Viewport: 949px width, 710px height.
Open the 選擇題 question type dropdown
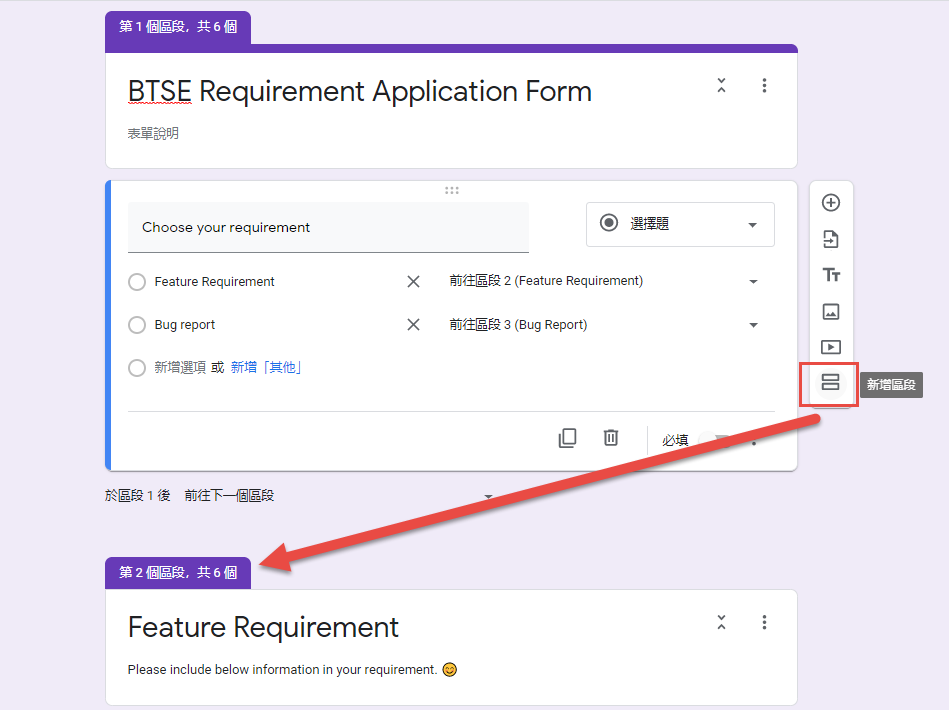pos(680,224)
